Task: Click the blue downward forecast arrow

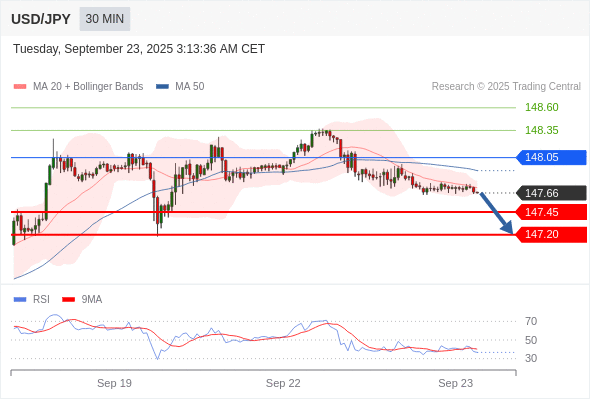Action: tap(497, 213)
